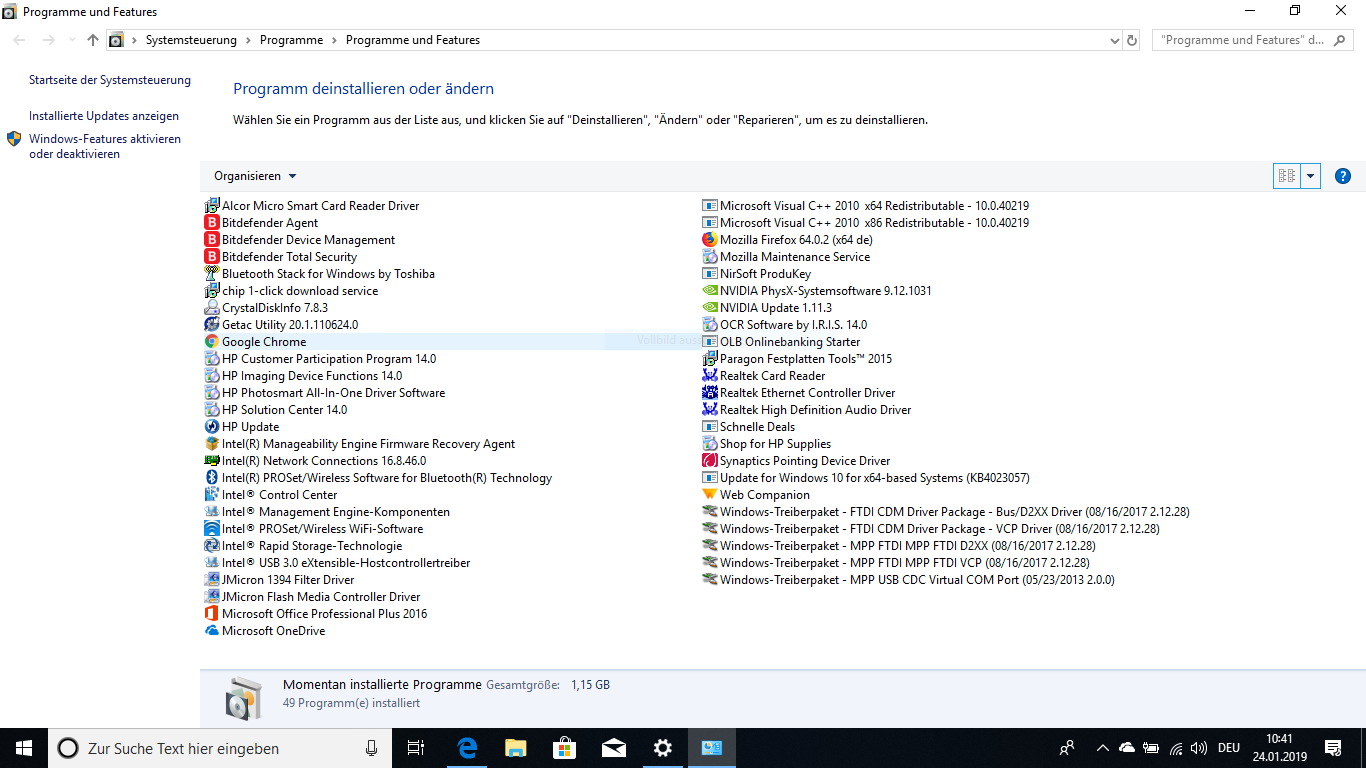Click the Intel PROSet/Wireless WiFi-Software icon

click(211, 529)
